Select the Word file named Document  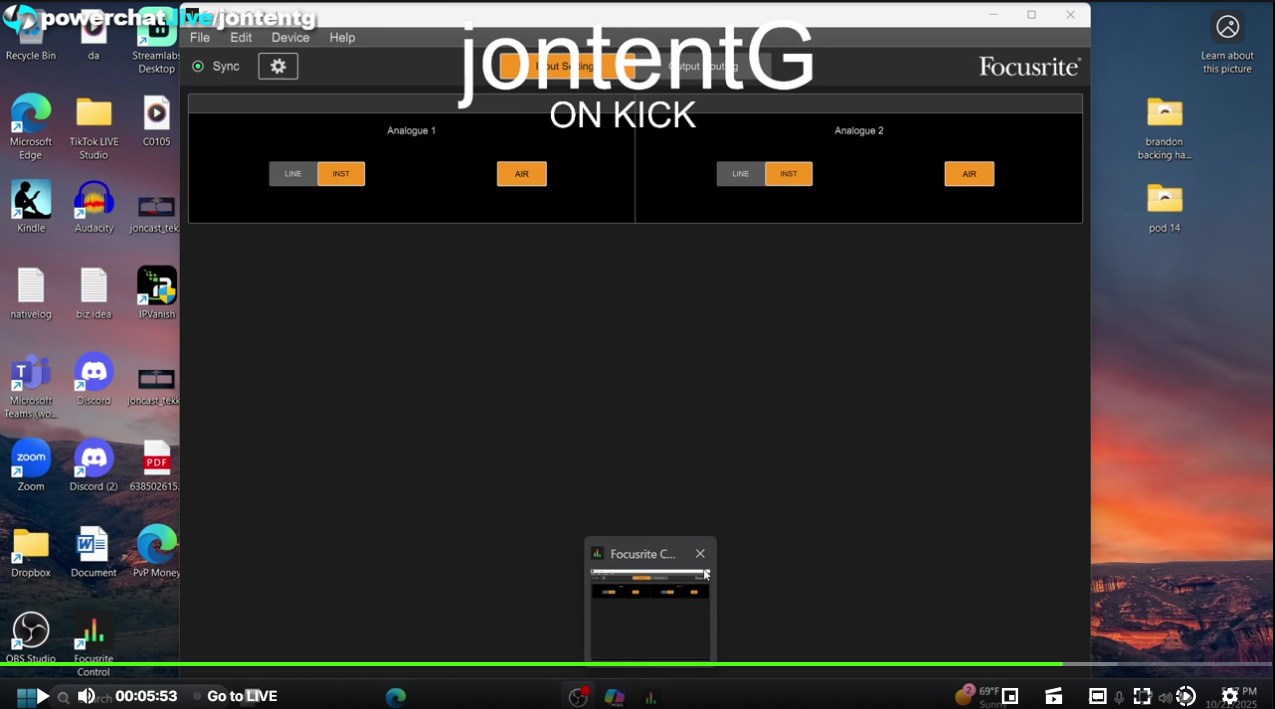[x=94, y=552]
